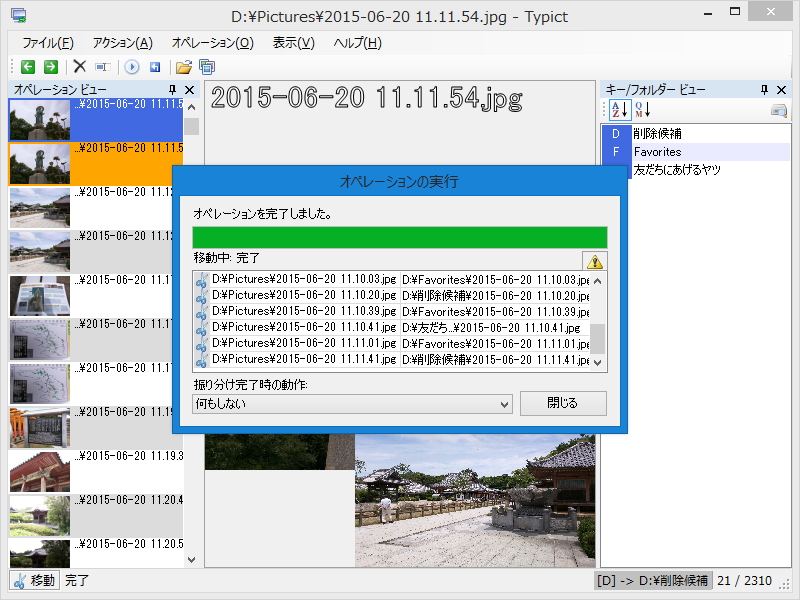Click the green completed progress bar
The image size is (800, 600).
click(x=399, y=237)
